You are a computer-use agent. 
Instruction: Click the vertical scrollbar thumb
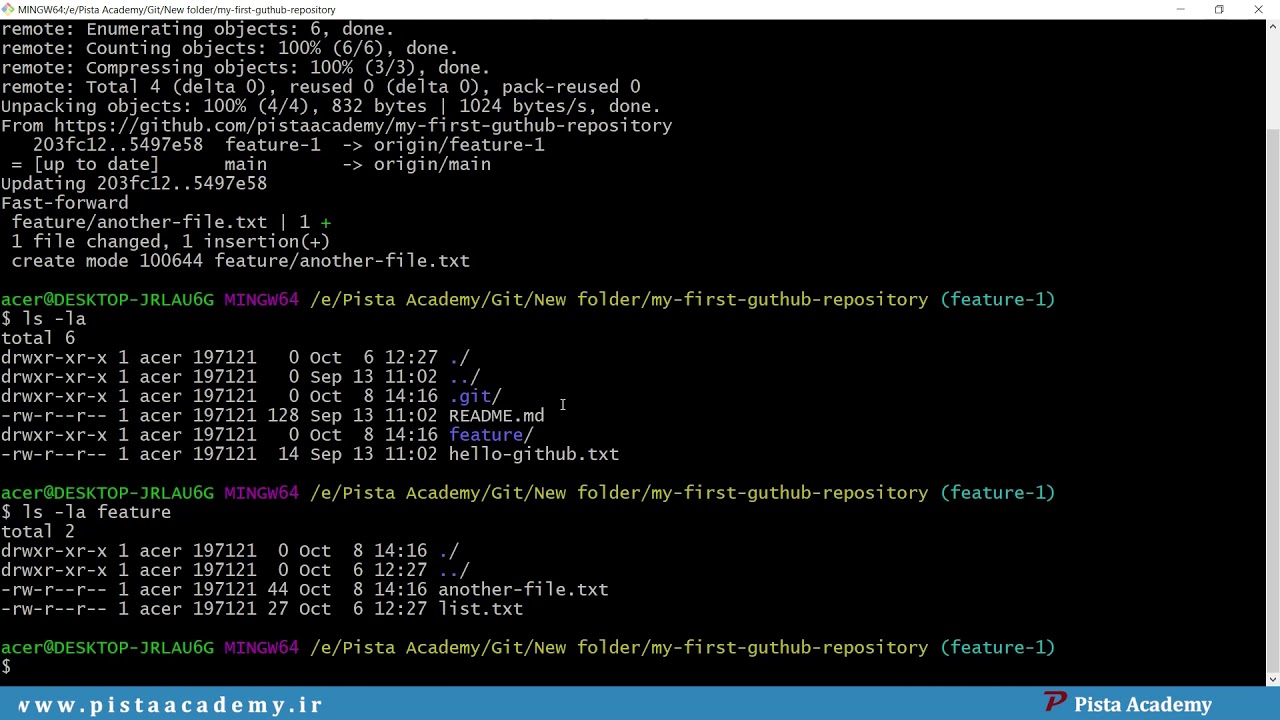[x=1272, y=400]
